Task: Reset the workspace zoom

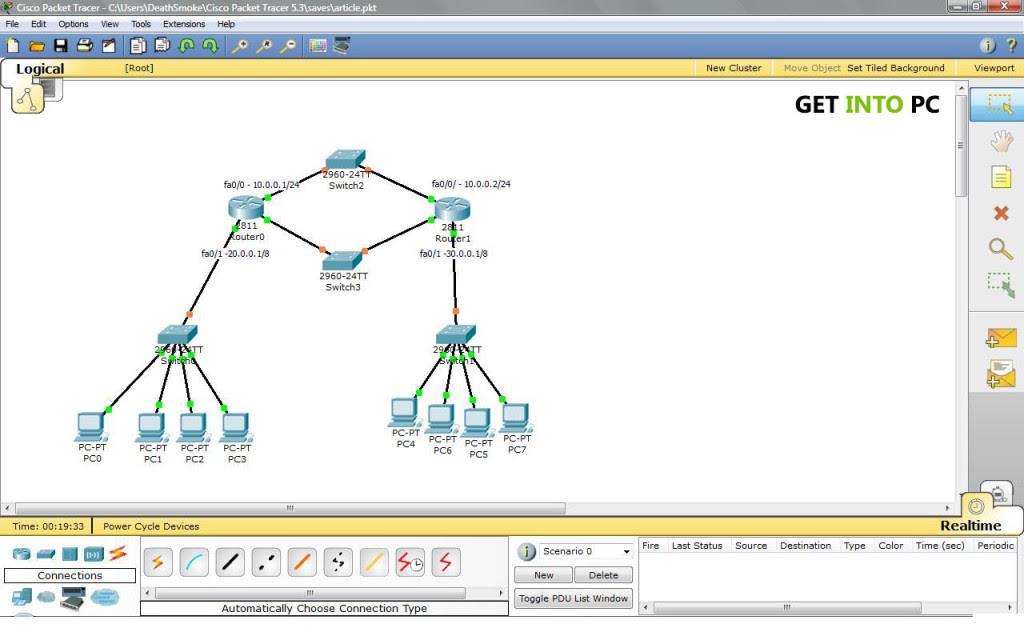Action: pyautogui.click(x=264, y=46)
